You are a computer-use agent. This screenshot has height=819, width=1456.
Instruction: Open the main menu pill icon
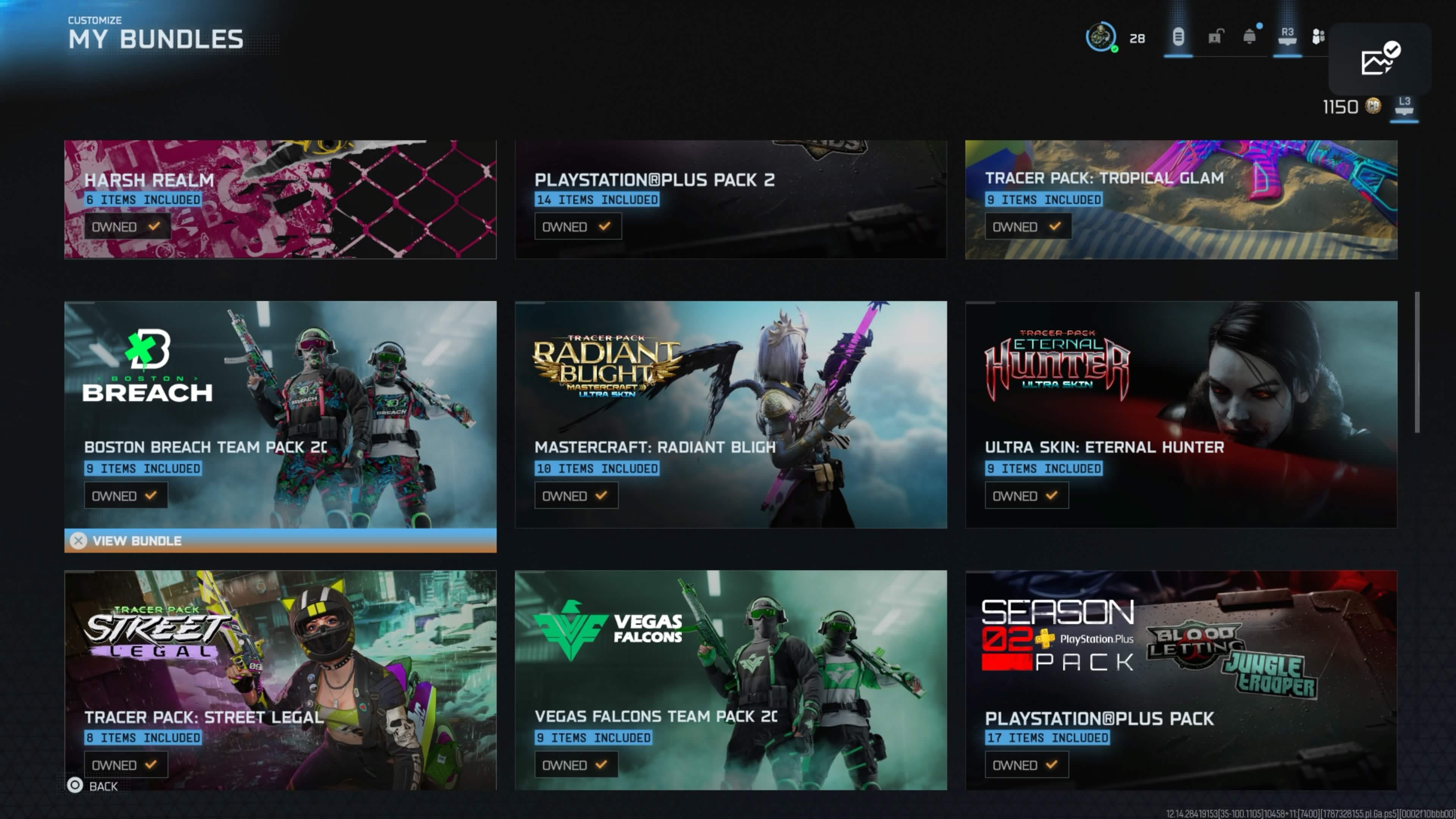coord(1178,37)
